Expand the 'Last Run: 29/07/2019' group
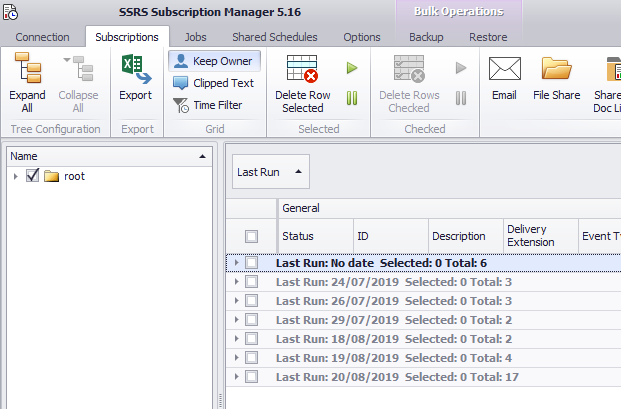Screen dimensions: 621x409 pyautogui.click(x=236, y=320)
